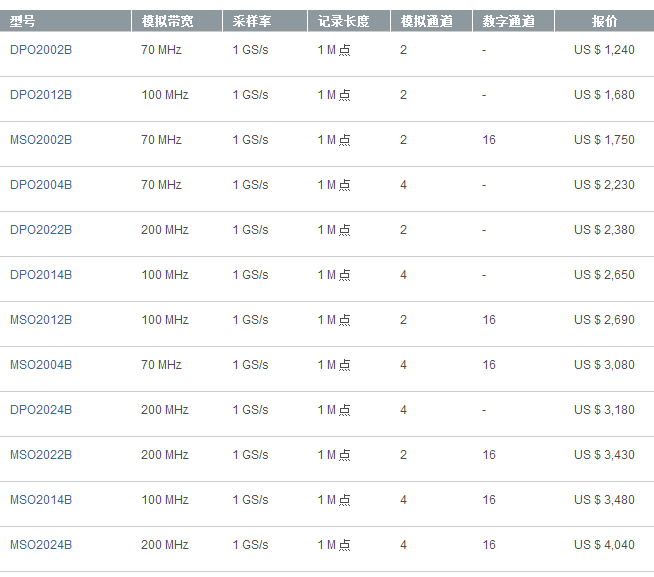Click the MSO2024B model name
654x577 pixels.
click(41, 545)
